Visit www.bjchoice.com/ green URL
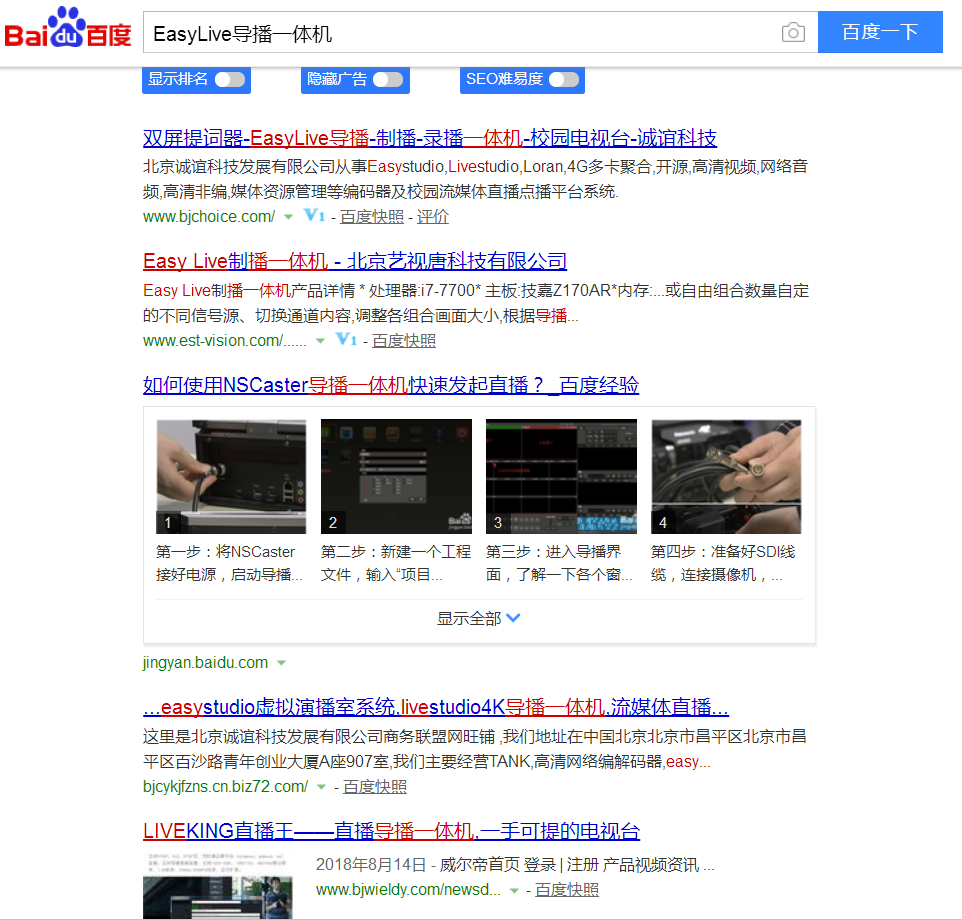Viewport: 962px width, 920px height. 209,217
